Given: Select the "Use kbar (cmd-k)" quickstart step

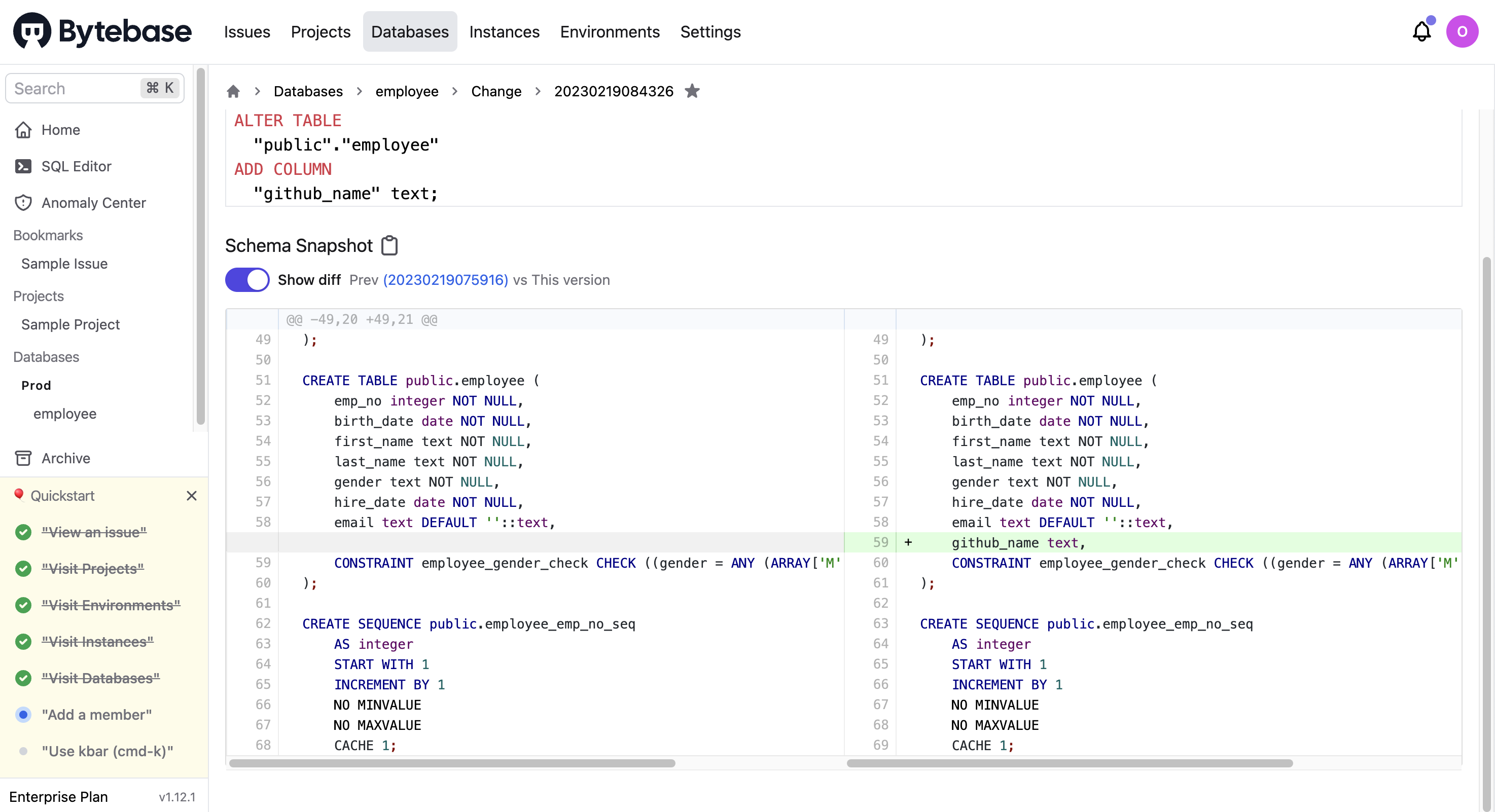Looking at the screenshot, I should [108, 751].
